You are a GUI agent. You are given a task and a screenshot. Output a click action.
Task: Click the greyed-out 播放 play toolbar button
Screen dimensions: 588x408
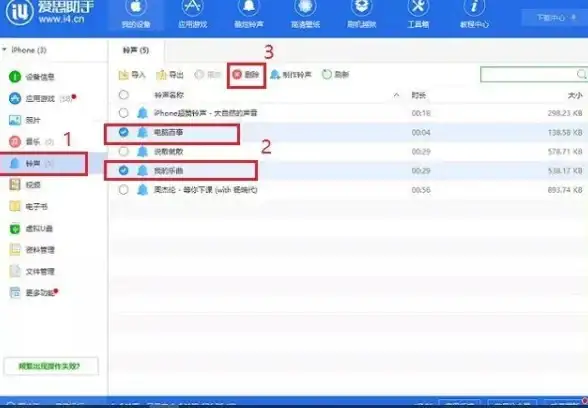207,75
